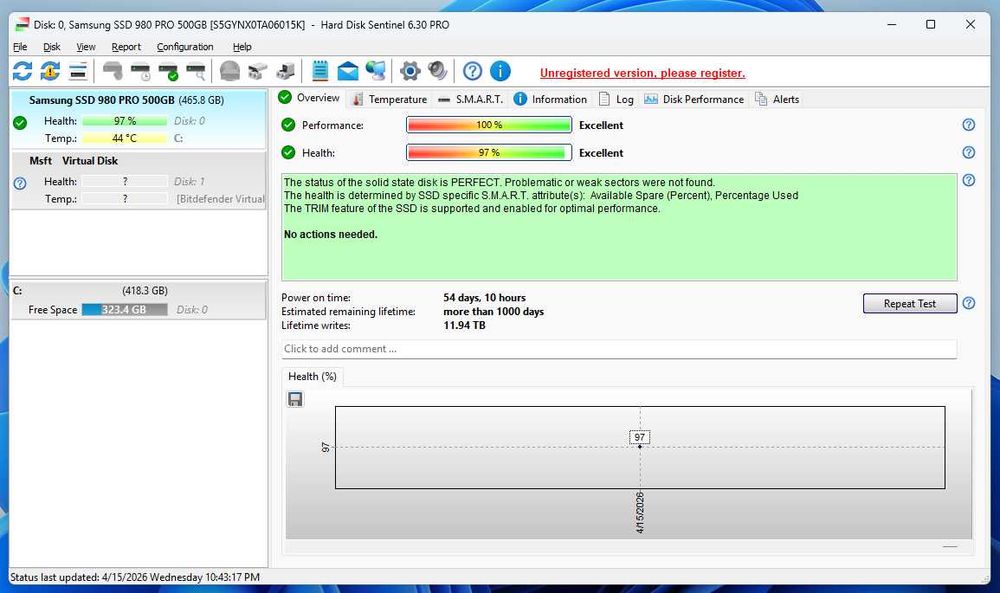This screenshot has height=593, width=1000.
Task: Click the green check beside Performance label
Action: click(288, 125)
